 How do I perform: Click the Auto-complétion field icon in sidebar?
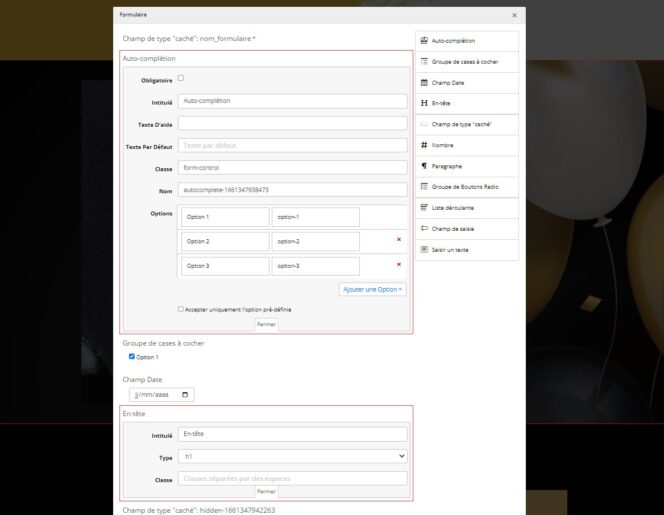424,41
